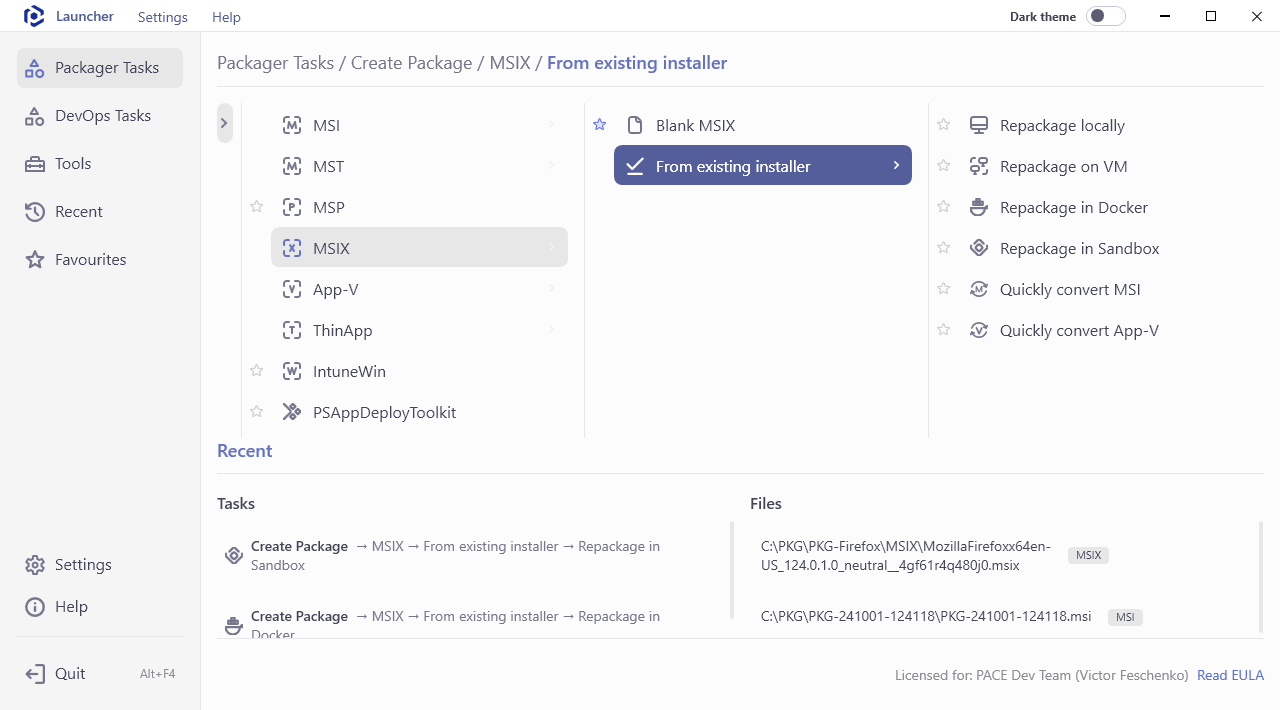
Task: Click the Help info icon in the sidebar
Action: [x=35, y=607]
